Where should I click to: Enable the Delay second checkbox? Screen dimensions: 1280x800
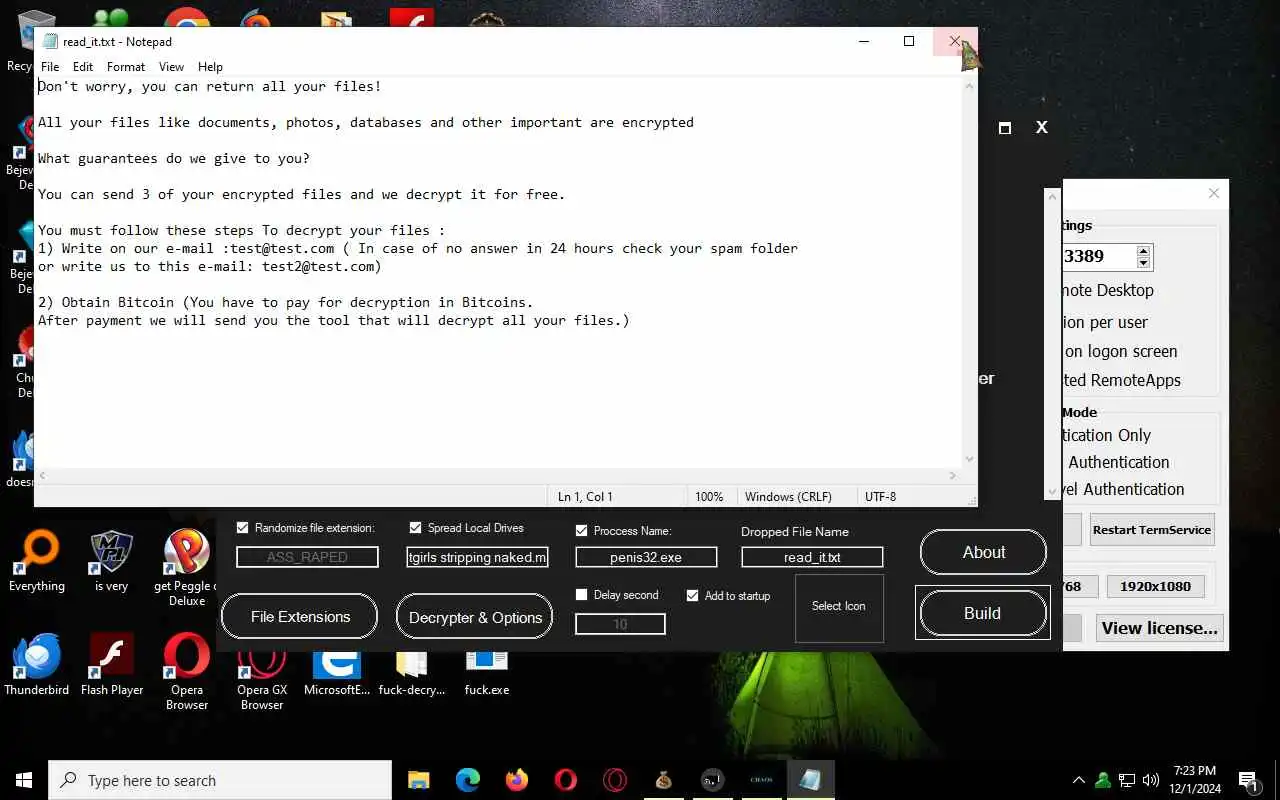tap(581, 595)
